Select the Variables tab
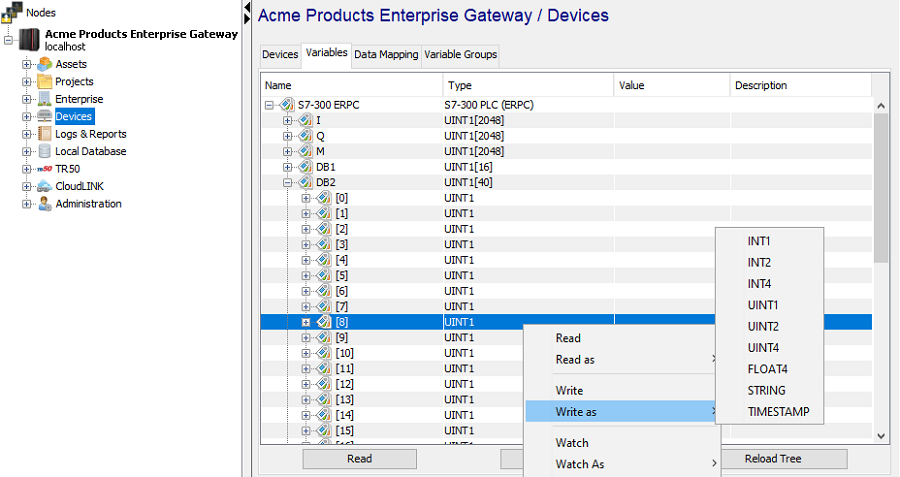900x477 pixels. point(327,53)
